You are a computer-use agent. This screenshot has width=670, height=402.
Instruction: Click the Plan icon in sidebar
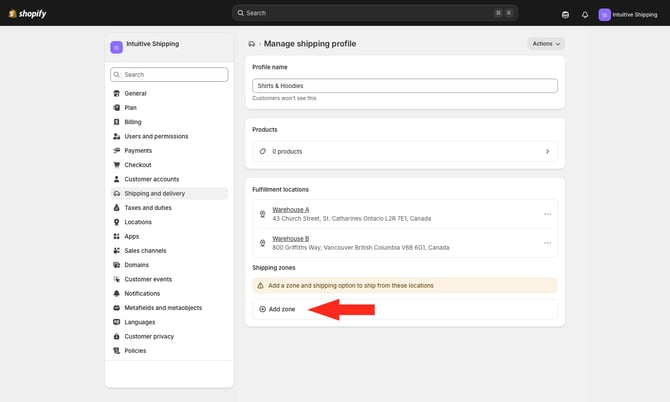(x=116, y=108)
